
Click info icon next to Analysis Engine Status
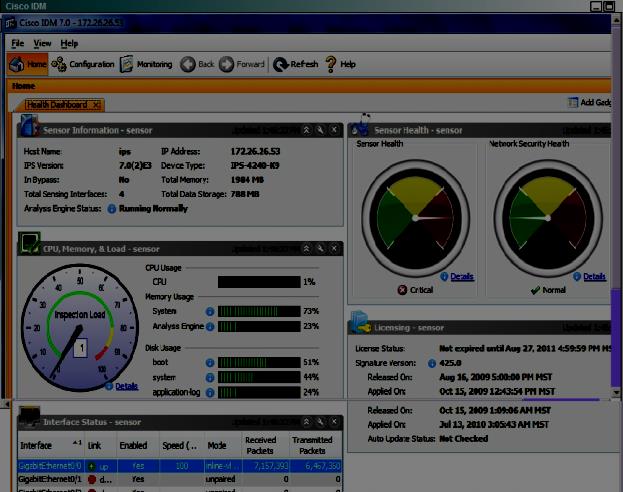click(112, 209)
